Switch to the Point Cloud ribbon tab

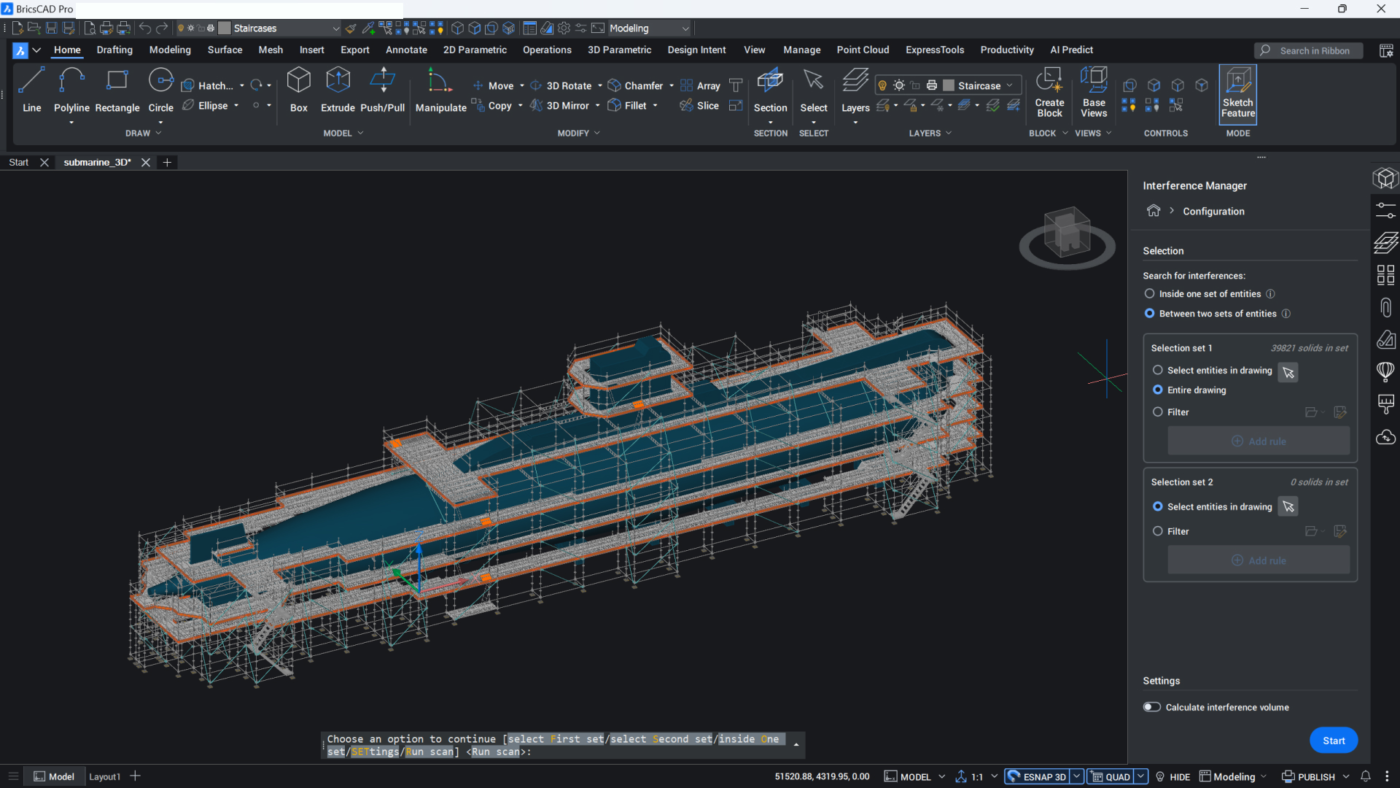(x=862, y=50)
